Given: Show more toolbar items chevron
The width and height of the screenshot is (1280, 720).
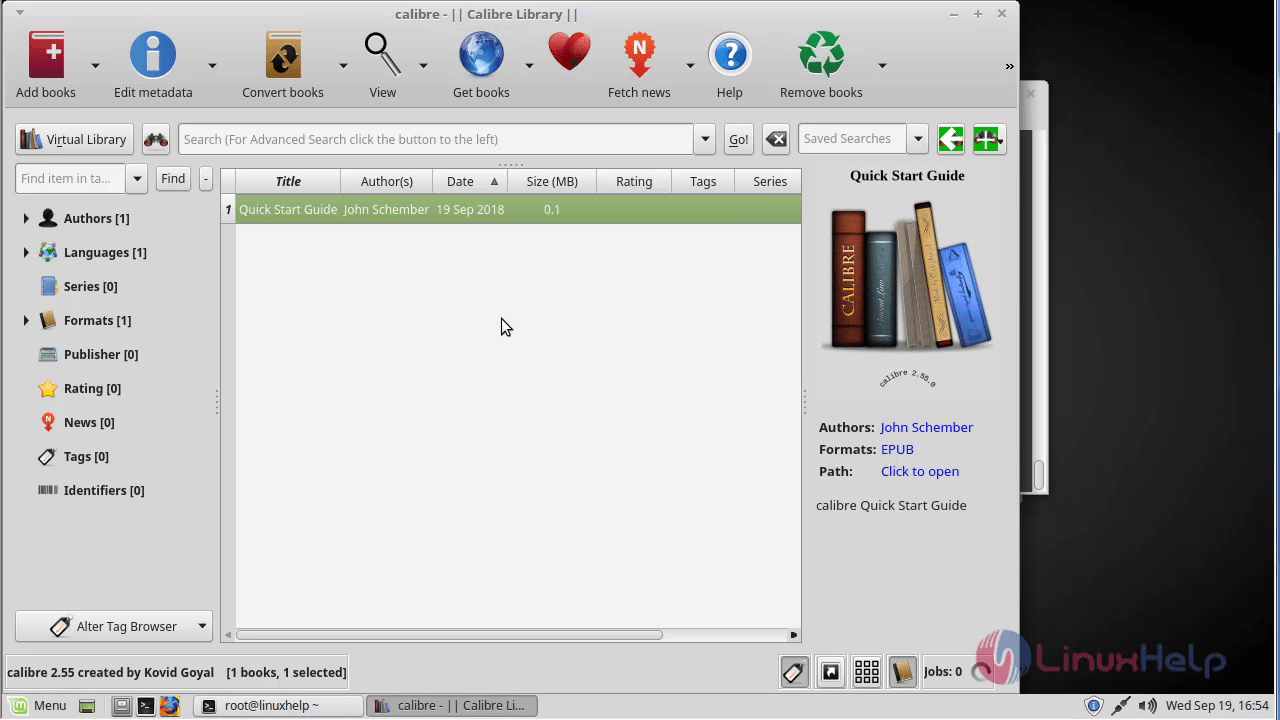Looking at the screenshot, I should coord(1009,66).
